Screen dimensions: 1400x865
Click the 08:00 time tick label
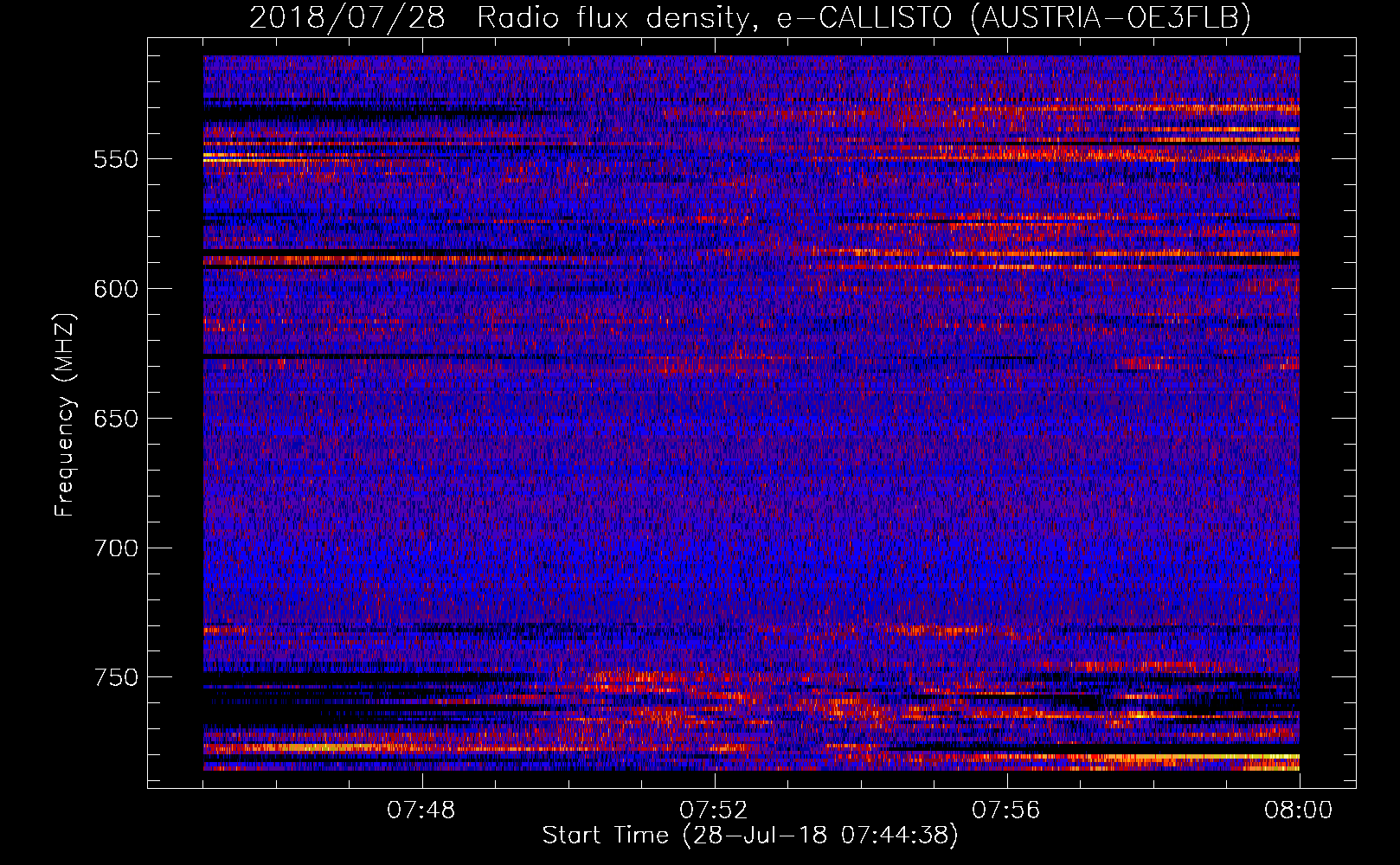[x=1299, y=811]
